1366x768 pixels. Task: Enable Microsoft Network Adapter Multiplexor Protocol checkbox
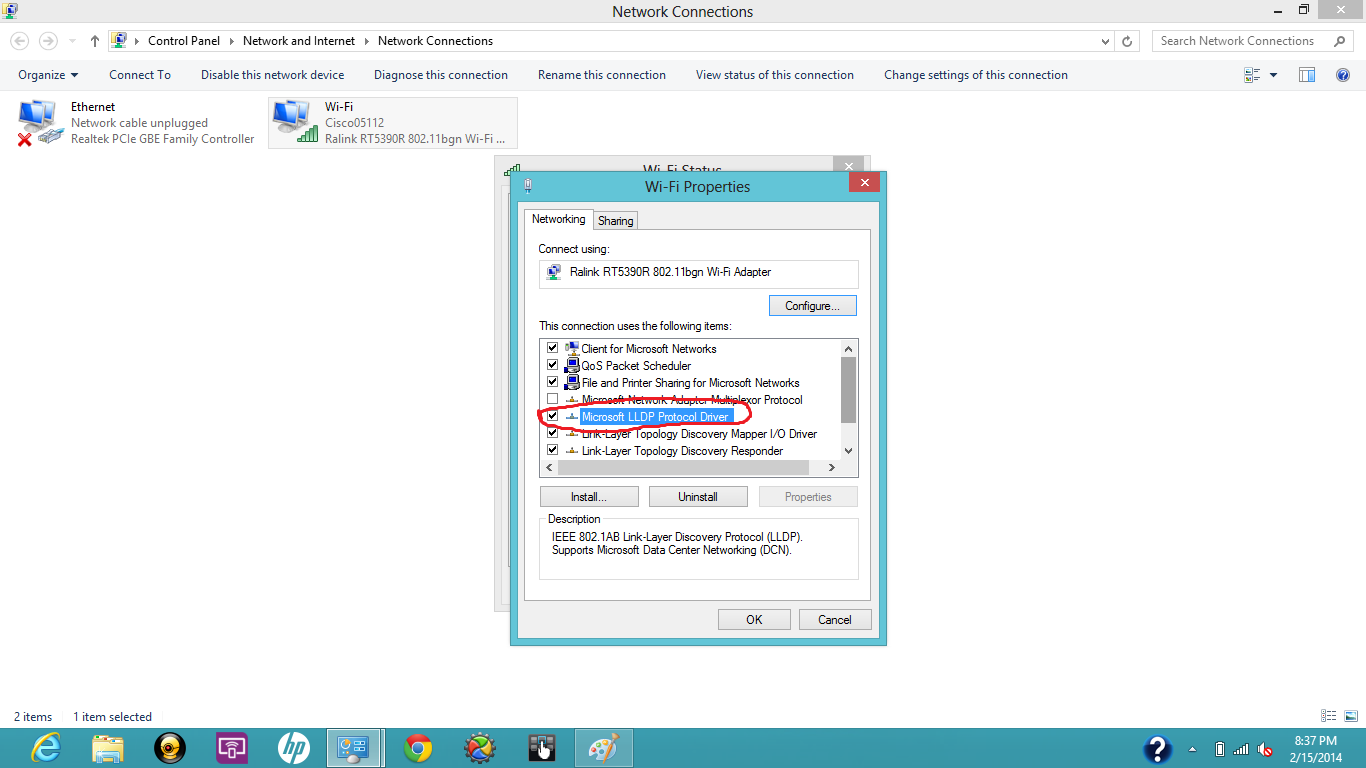coord(552,399)
